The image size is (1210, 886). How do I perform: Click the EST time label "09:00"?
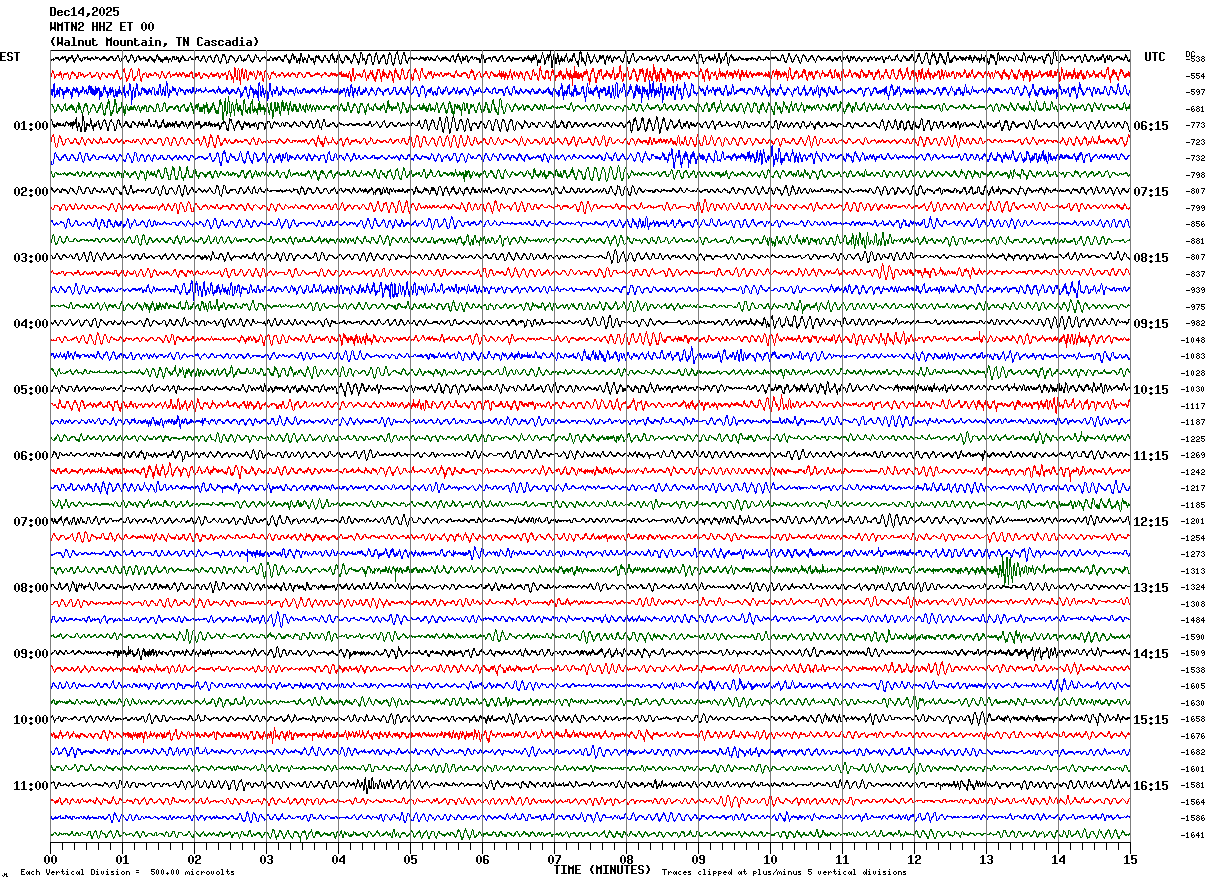[x=31, y=654]
